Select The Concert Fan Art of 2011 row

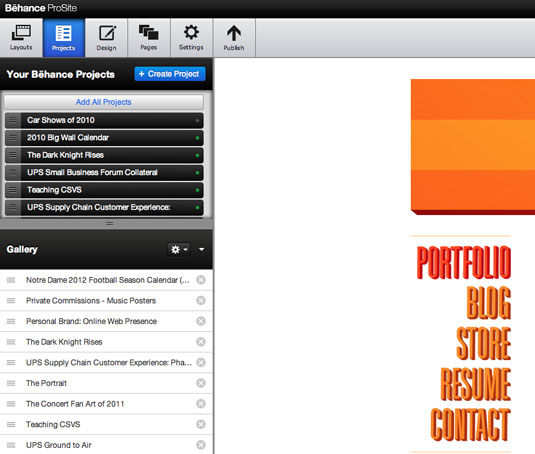click(106, 404)
